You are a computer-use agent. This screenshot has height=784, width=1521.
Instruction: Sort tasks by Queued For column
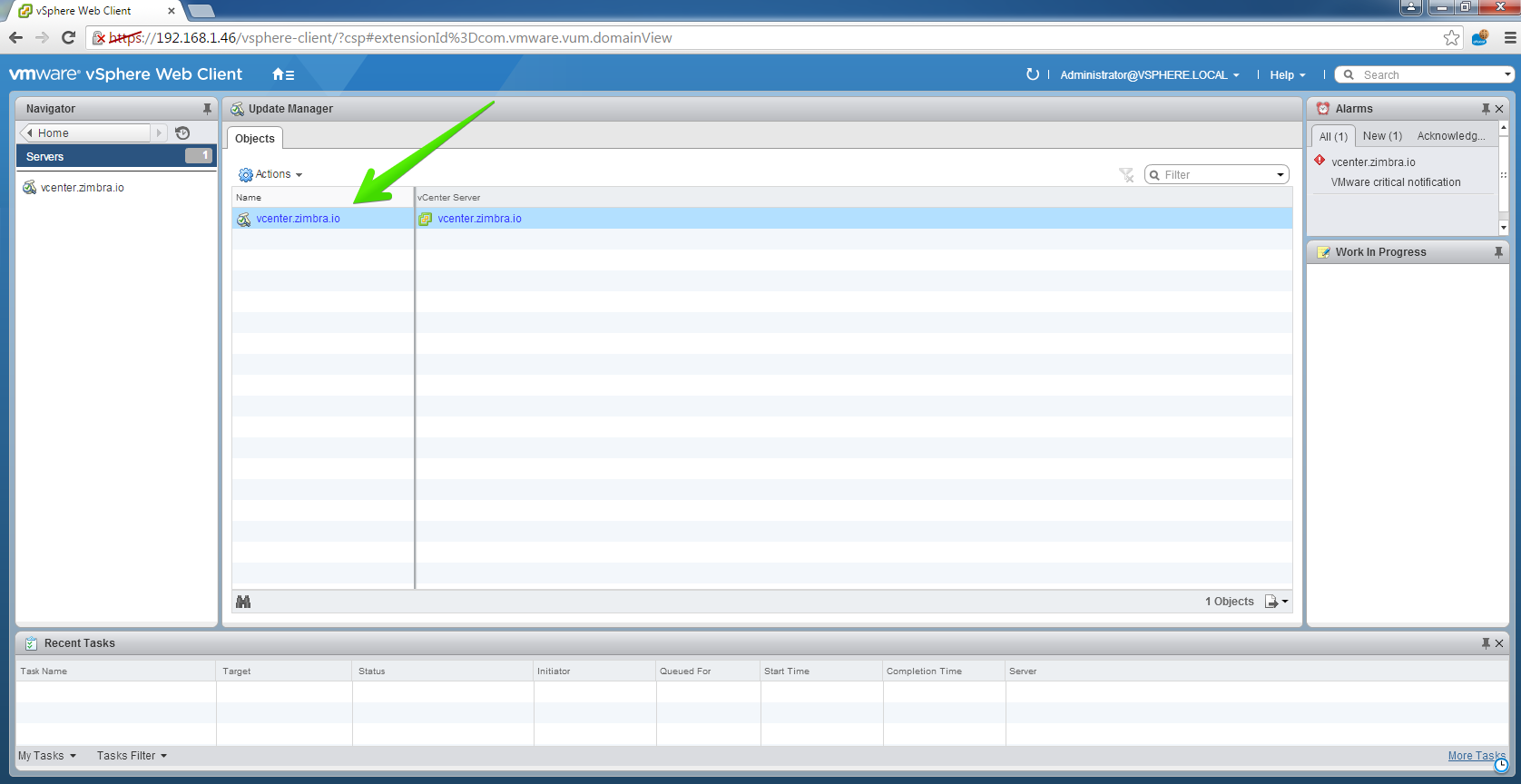click(x=708, y=671)
